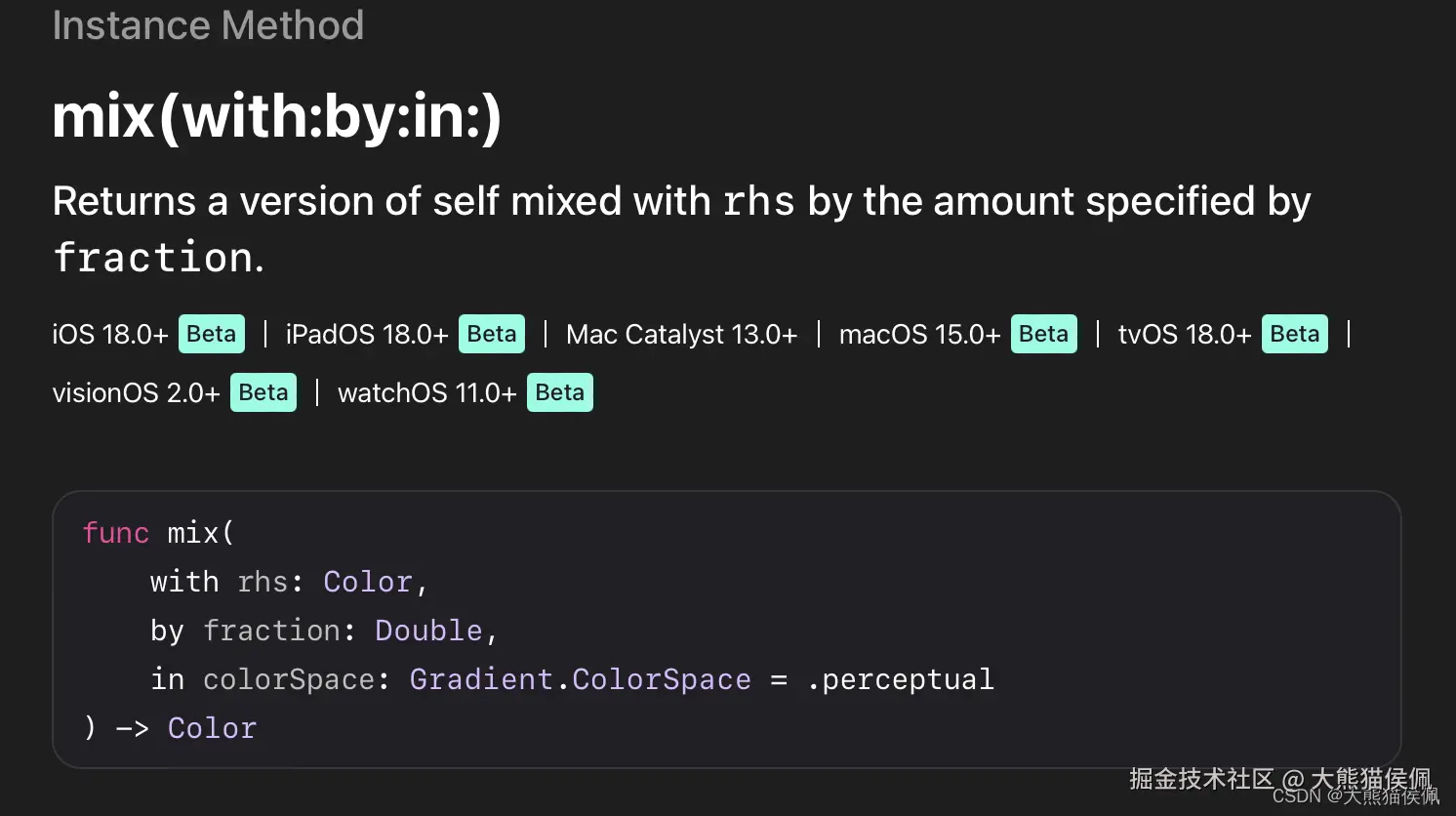Screen dimensions: 1456x816
Task: Click the watermark text at bottom right
Action: [x=1282, y=783]
